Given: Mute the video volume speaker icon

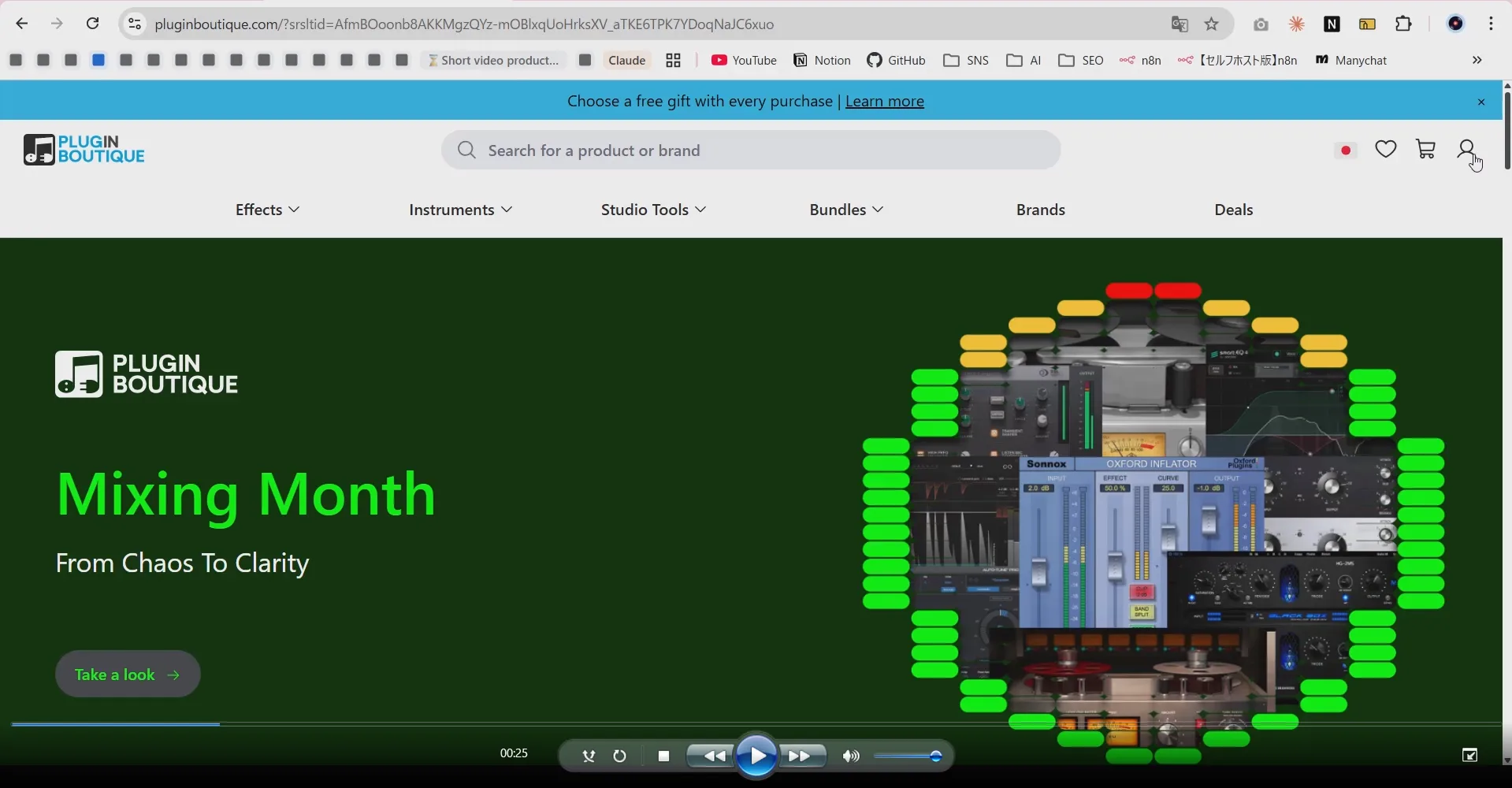Looking at the screenshot, I should click(849, 756).
